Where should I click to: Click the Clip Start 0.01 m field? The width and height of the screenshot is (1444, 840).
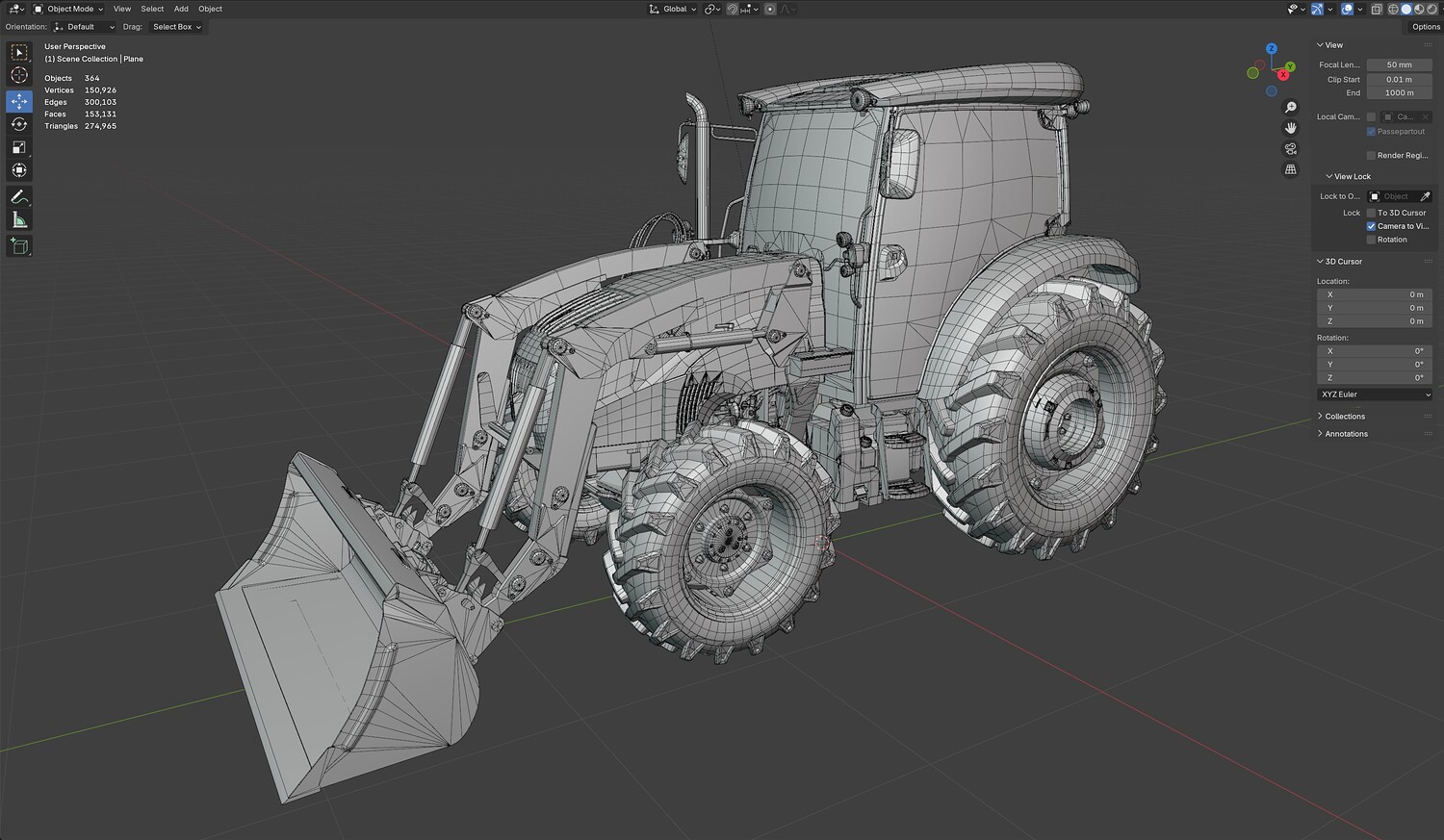tap(1400, 80)
